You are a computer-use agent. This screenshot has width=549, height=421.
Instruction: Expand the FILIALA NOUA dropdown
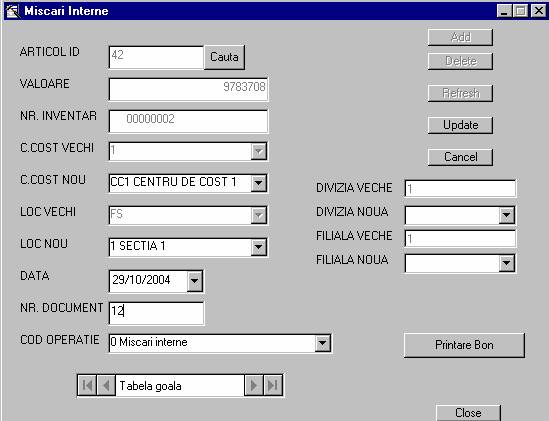(506, 263)
